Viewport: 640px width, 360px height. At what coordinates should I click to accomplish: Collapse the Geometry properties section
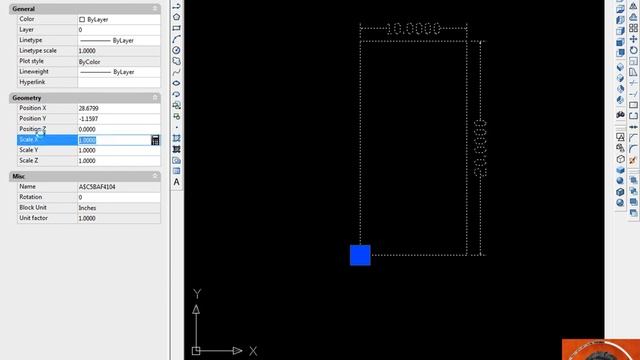coord(155,98)
